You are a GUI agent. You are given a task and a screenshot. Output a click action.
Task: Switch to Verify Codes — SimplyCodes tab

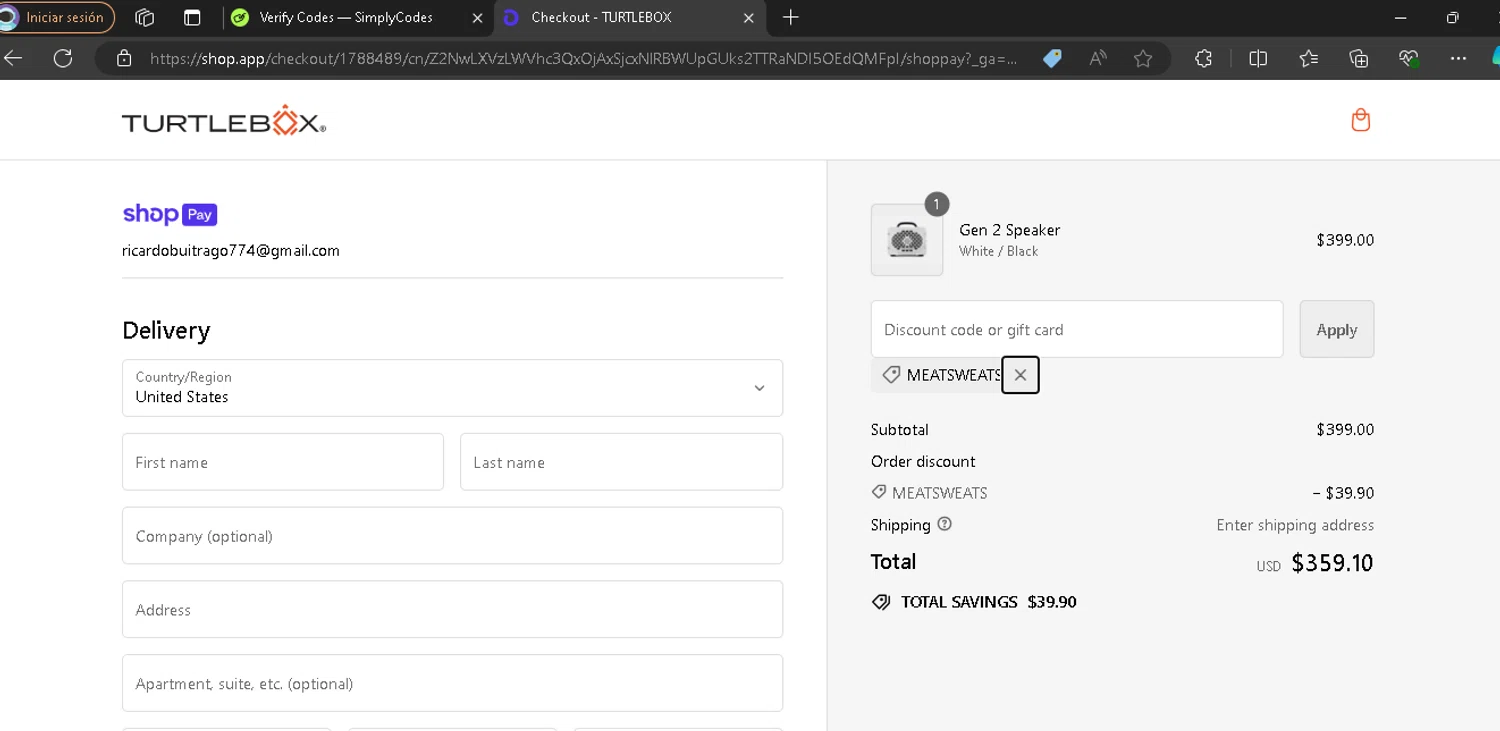coord(345,17)
